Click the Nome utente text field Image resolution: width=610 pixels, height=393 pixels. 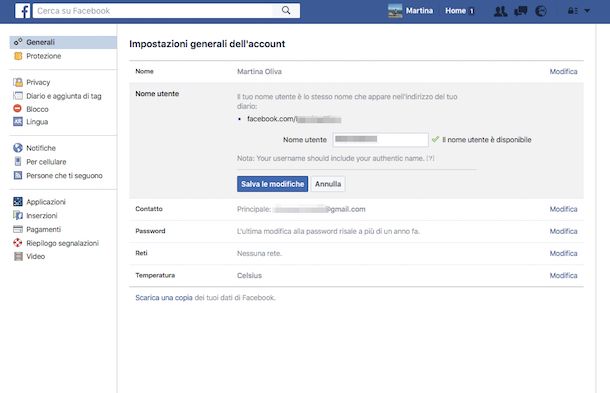[380, 140]
